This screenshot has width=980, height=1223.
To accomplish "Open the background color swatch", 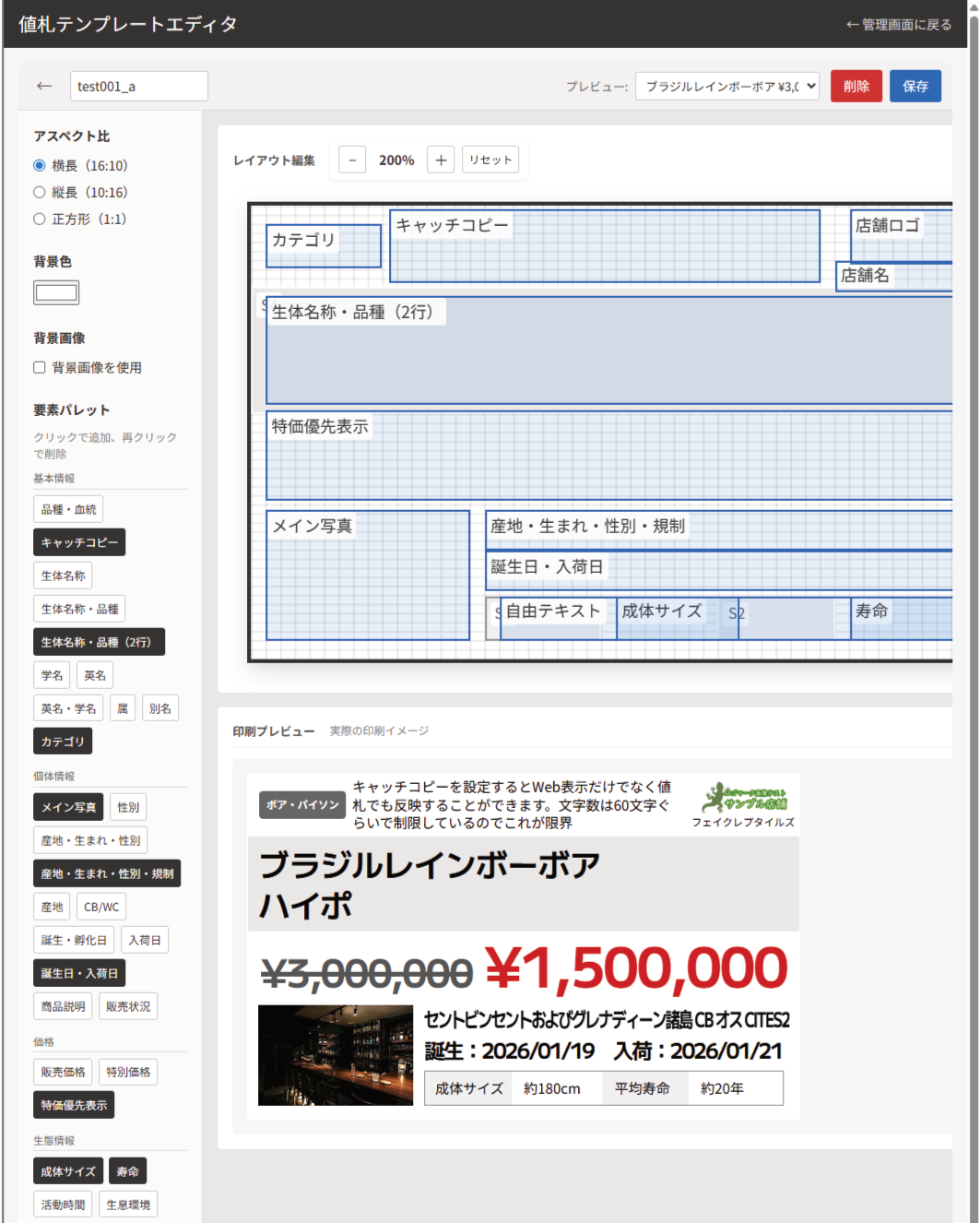I will pos(56,292).
